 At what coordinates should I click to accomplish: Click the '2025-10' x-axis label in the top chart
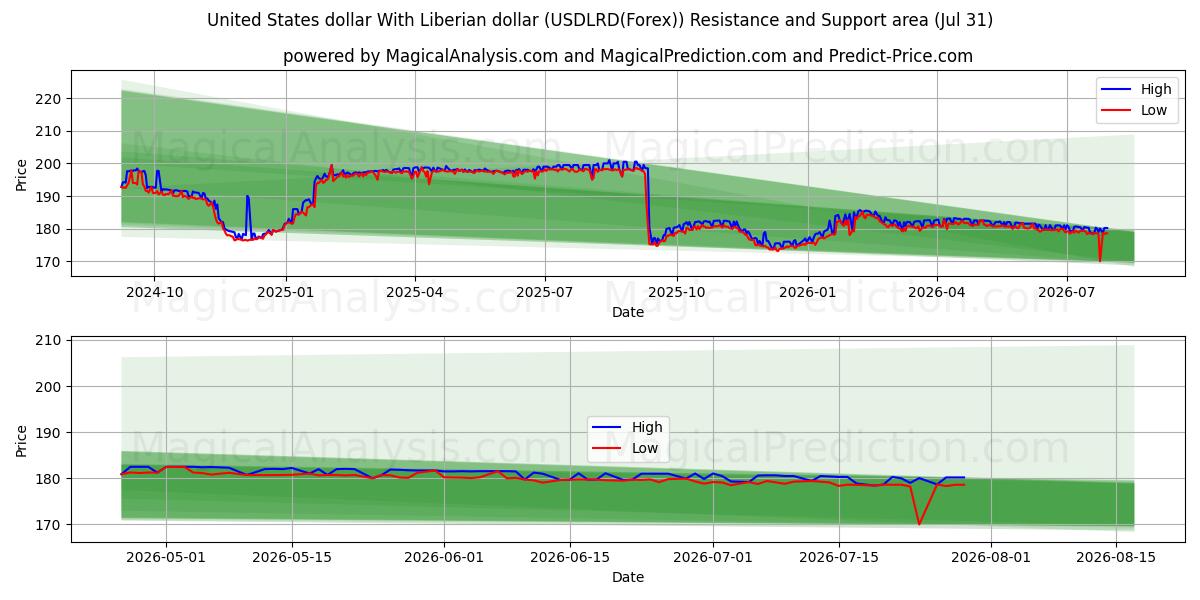[676, 292]
